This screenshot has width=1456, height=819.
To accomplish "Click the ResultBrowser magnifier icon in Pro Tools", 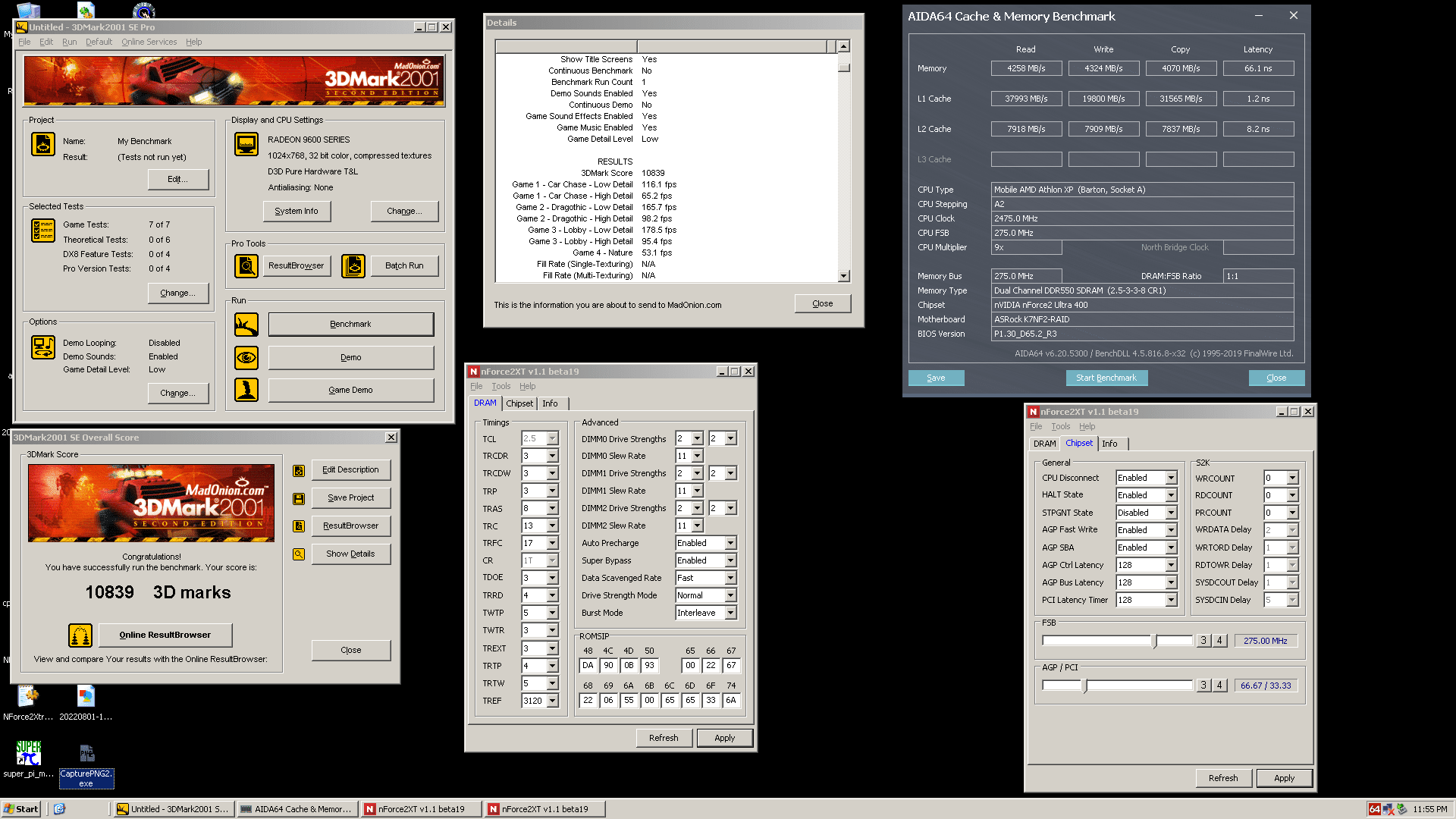I will click(x=246, y=265).
